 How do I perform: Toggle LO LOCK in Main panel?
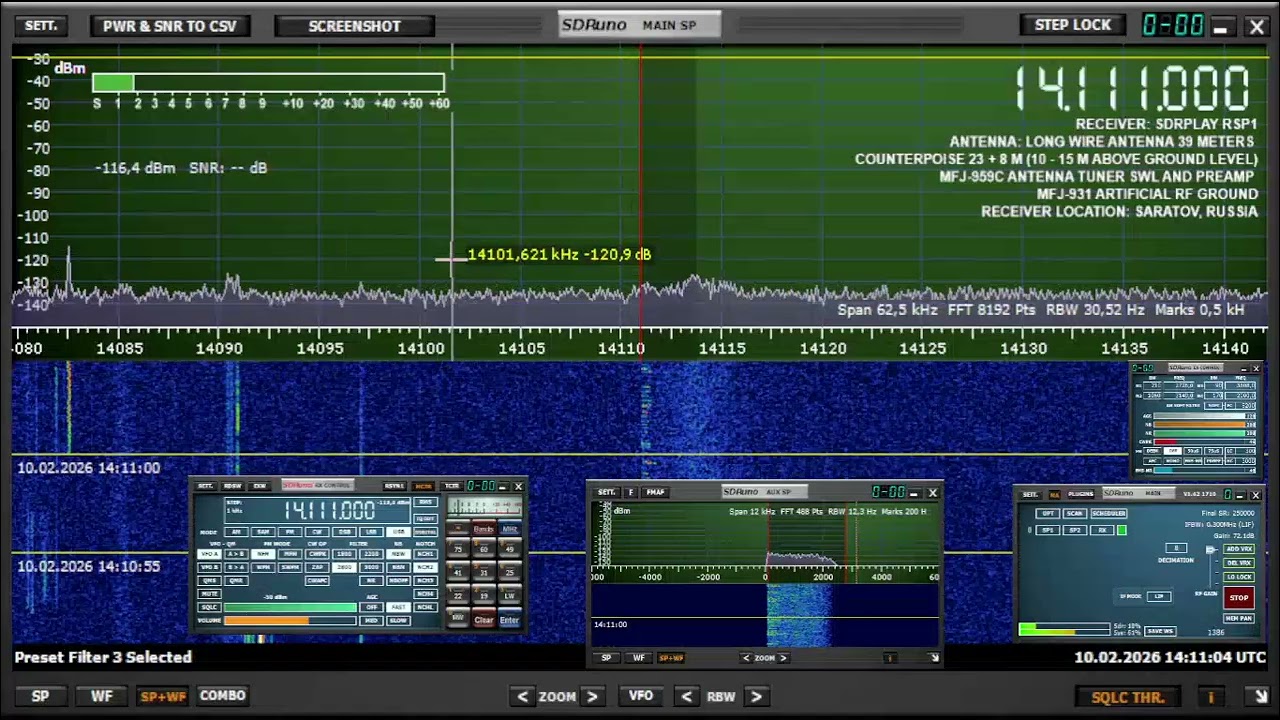click(1239, 577)
